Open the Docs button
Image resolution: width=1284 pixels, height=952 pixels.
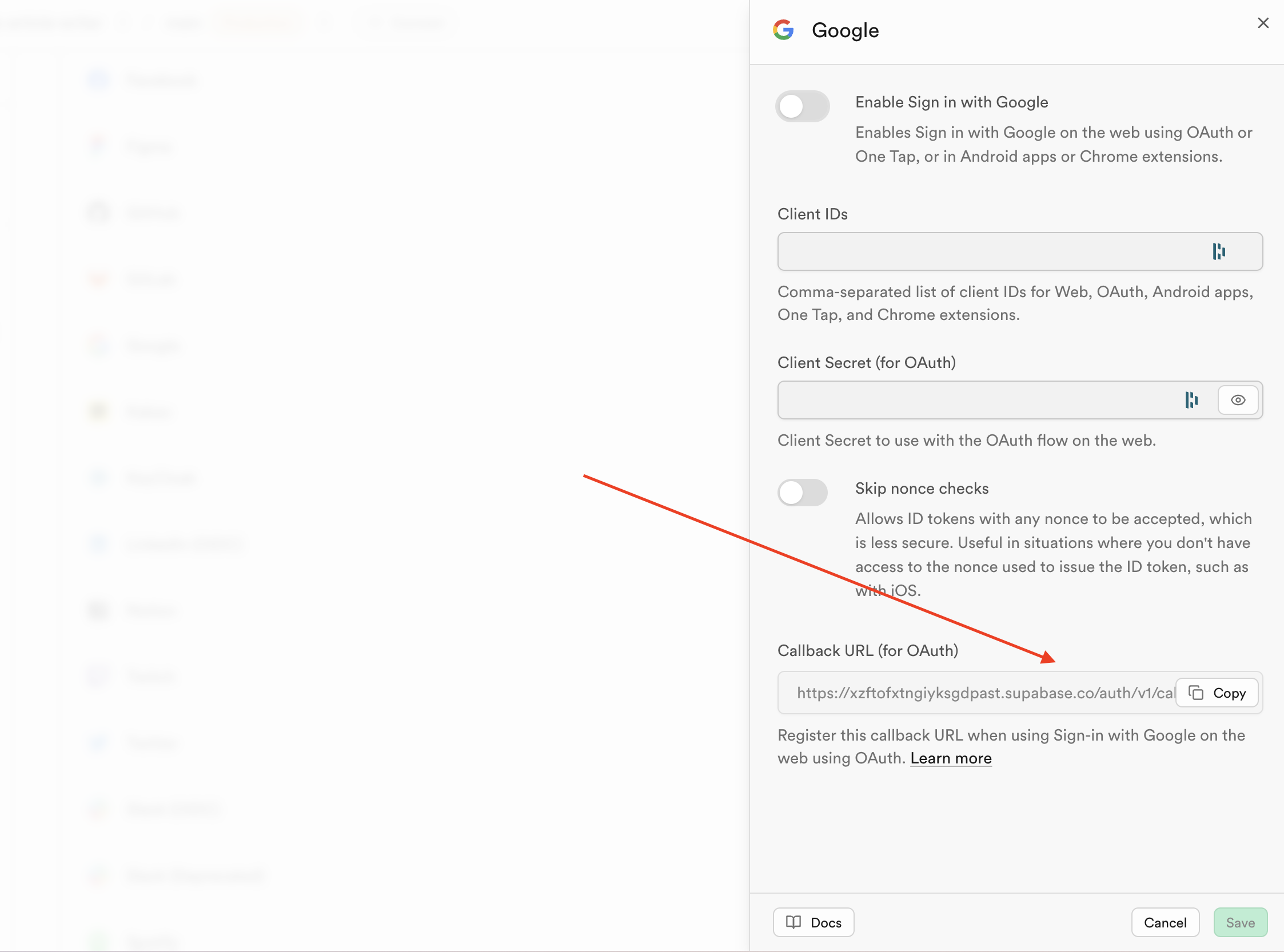813,923
